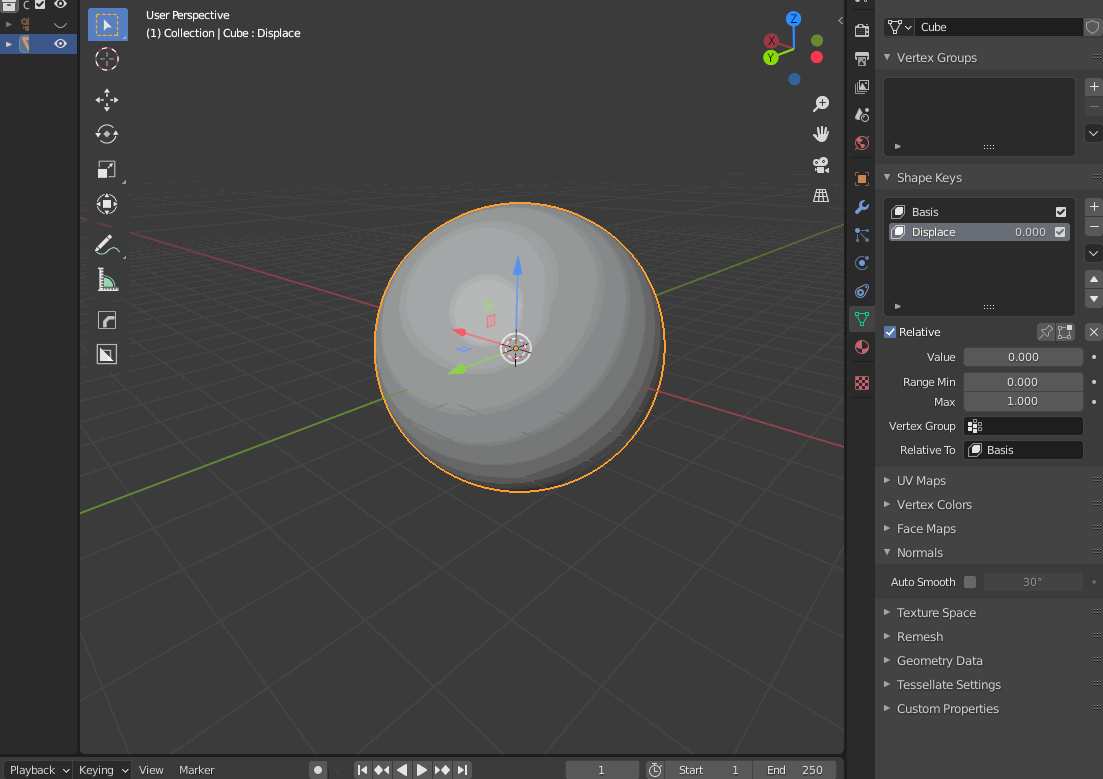
Task: Toggle the Displace shape key checkbox
Action: pos(1060,232)
